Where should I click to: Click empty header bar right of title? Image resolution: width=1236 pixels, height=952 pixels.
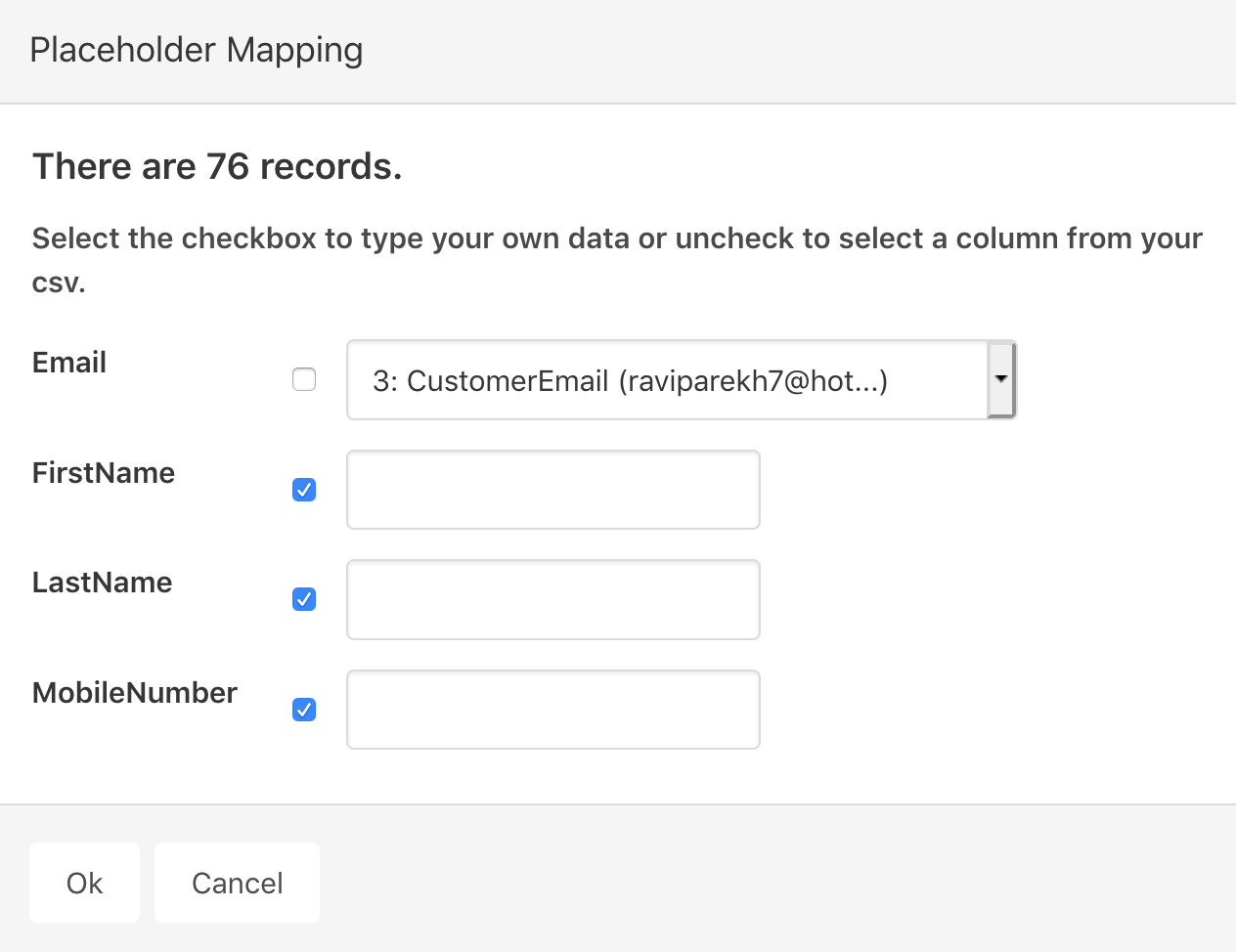pos(782,51)
